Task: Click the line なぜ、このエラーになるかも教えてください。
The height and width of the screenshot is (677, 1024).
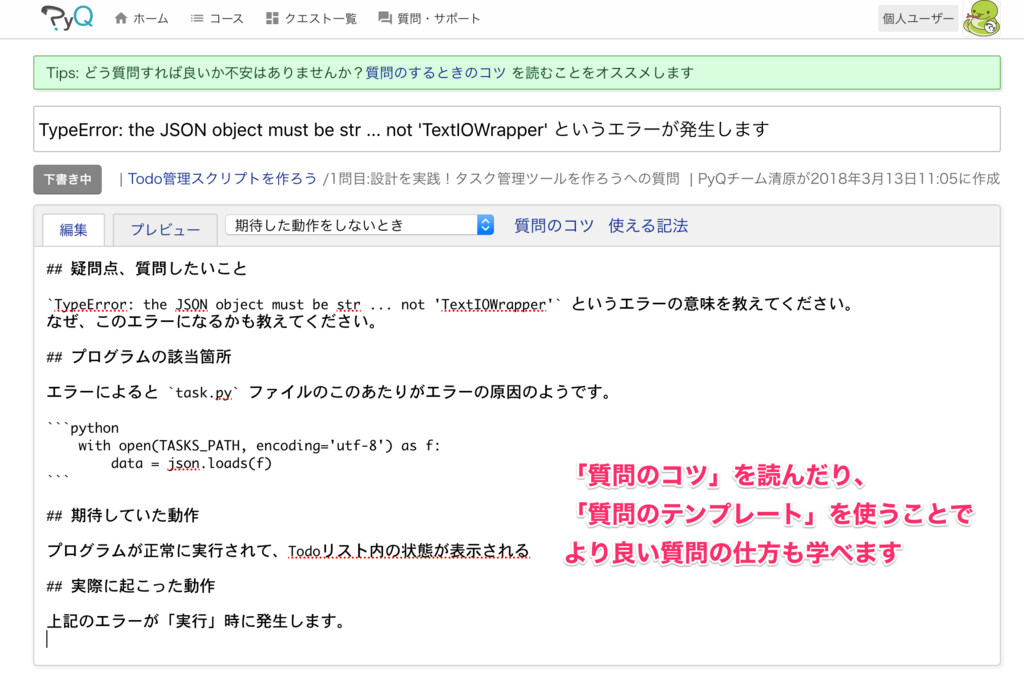Action: click(x=212, y=321)
